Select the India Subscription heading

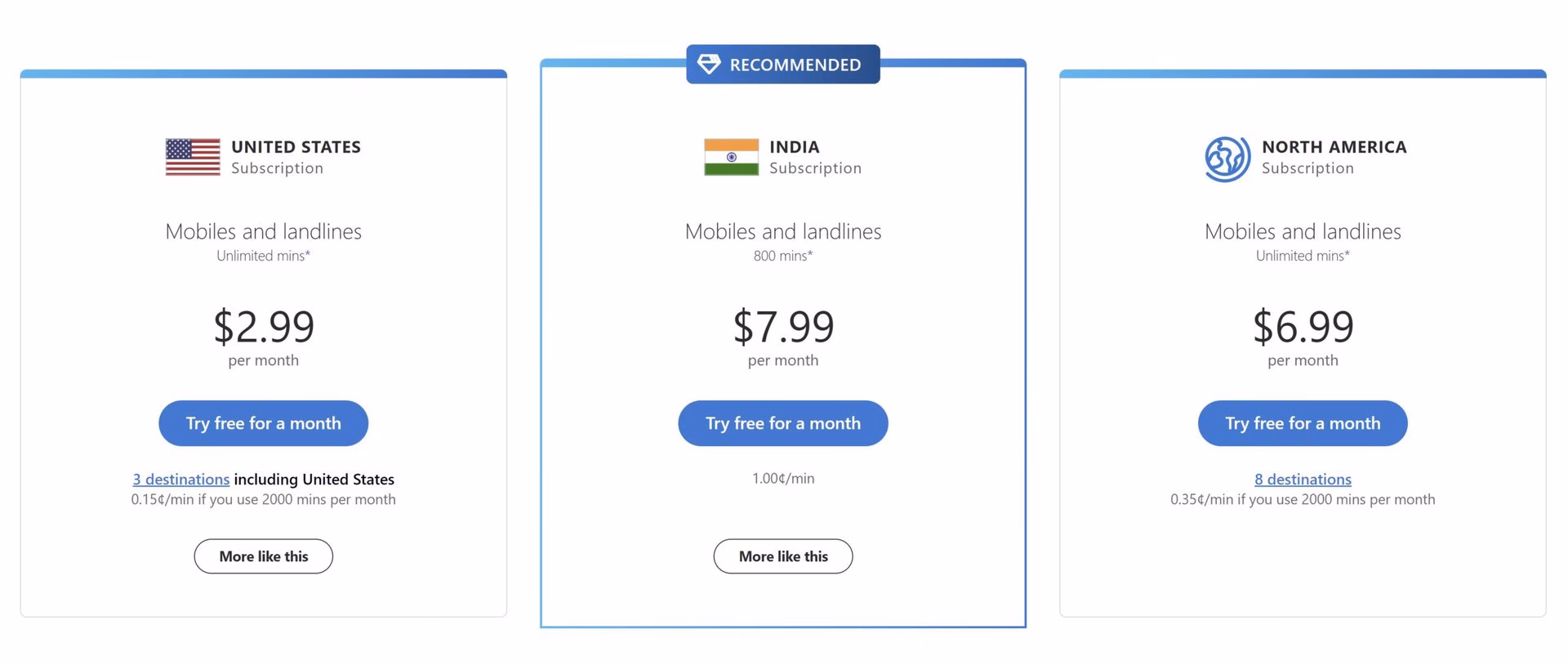816,157
